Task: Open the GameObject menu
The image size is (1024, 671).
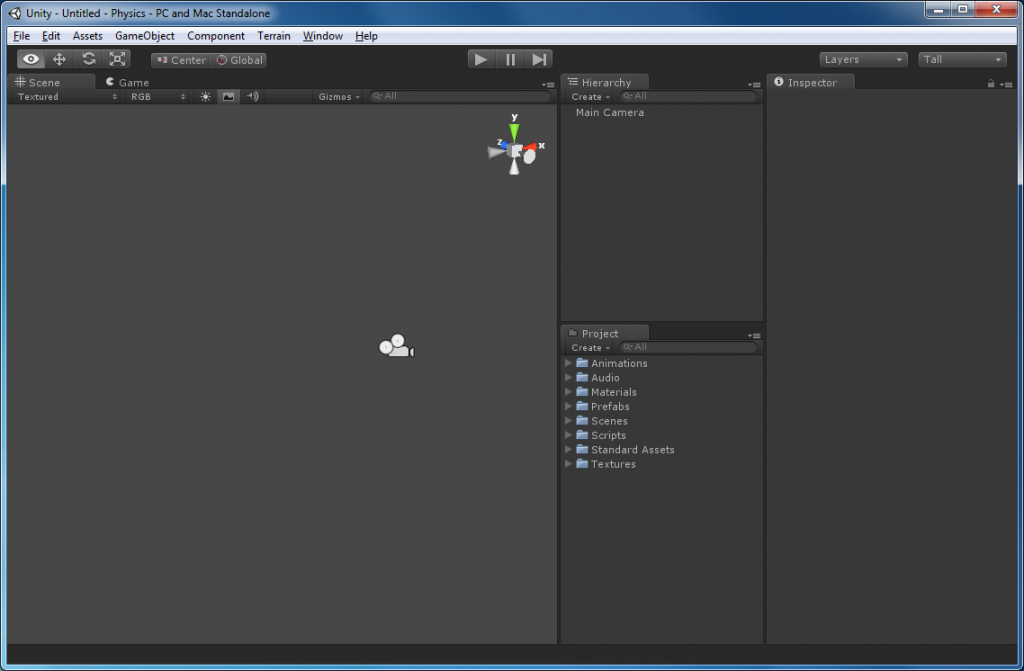Action: click(145, 36)
